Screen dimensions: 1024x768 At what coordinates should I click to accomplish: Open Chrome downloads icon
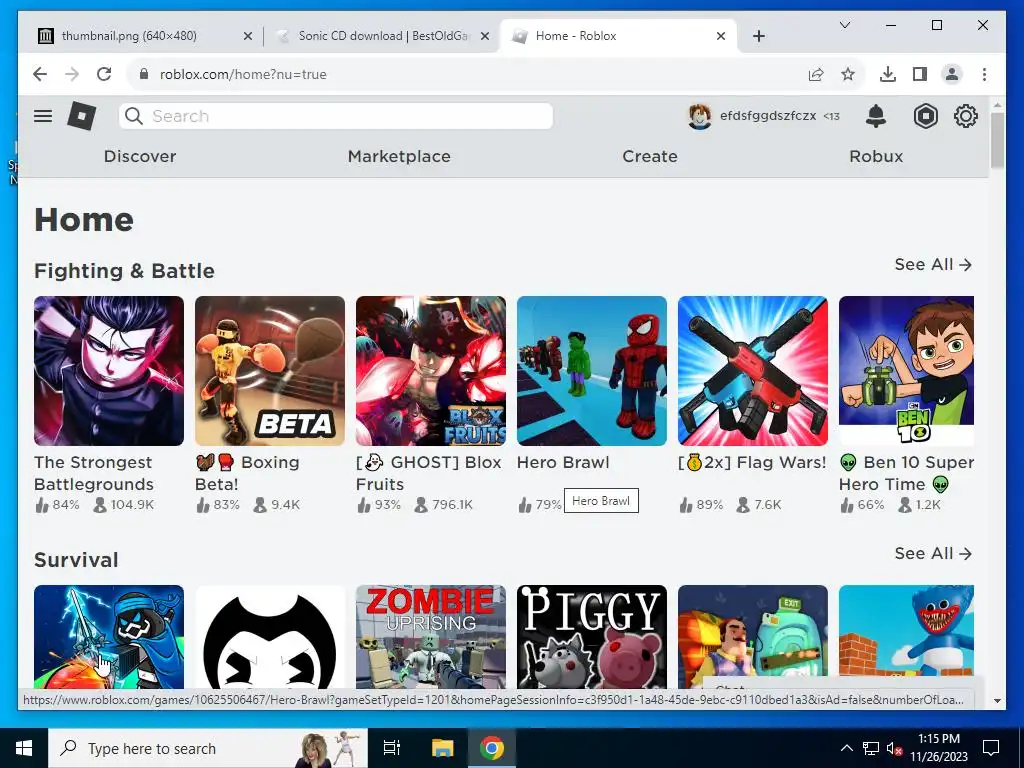point(888,74)
